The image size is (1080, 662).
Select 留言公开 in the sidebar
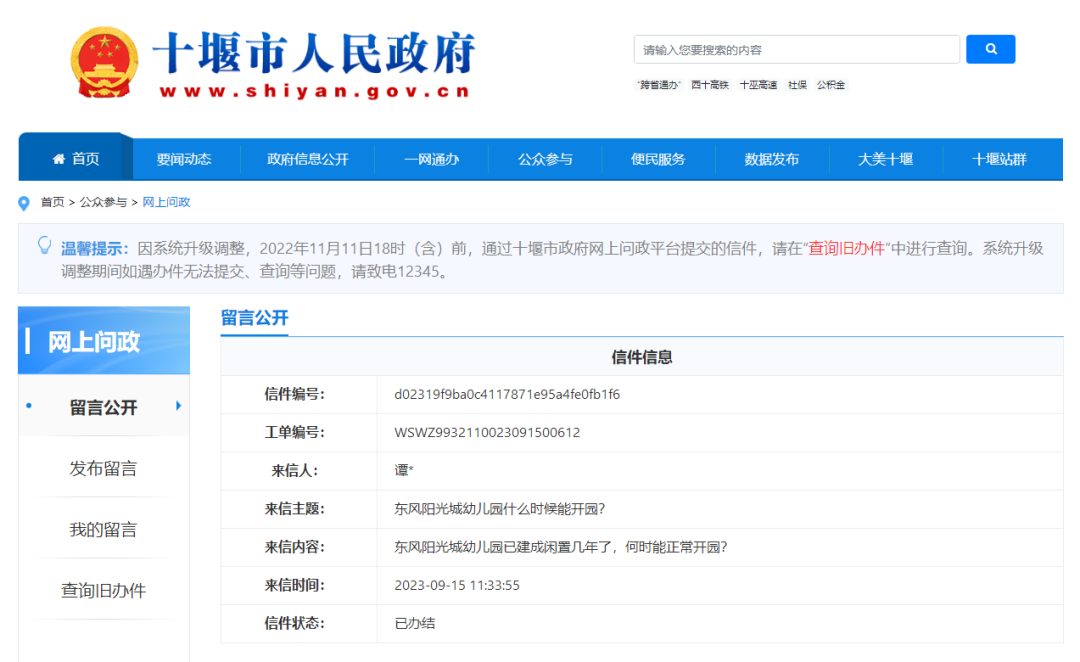pyautogui.click(x=103, y=407)
